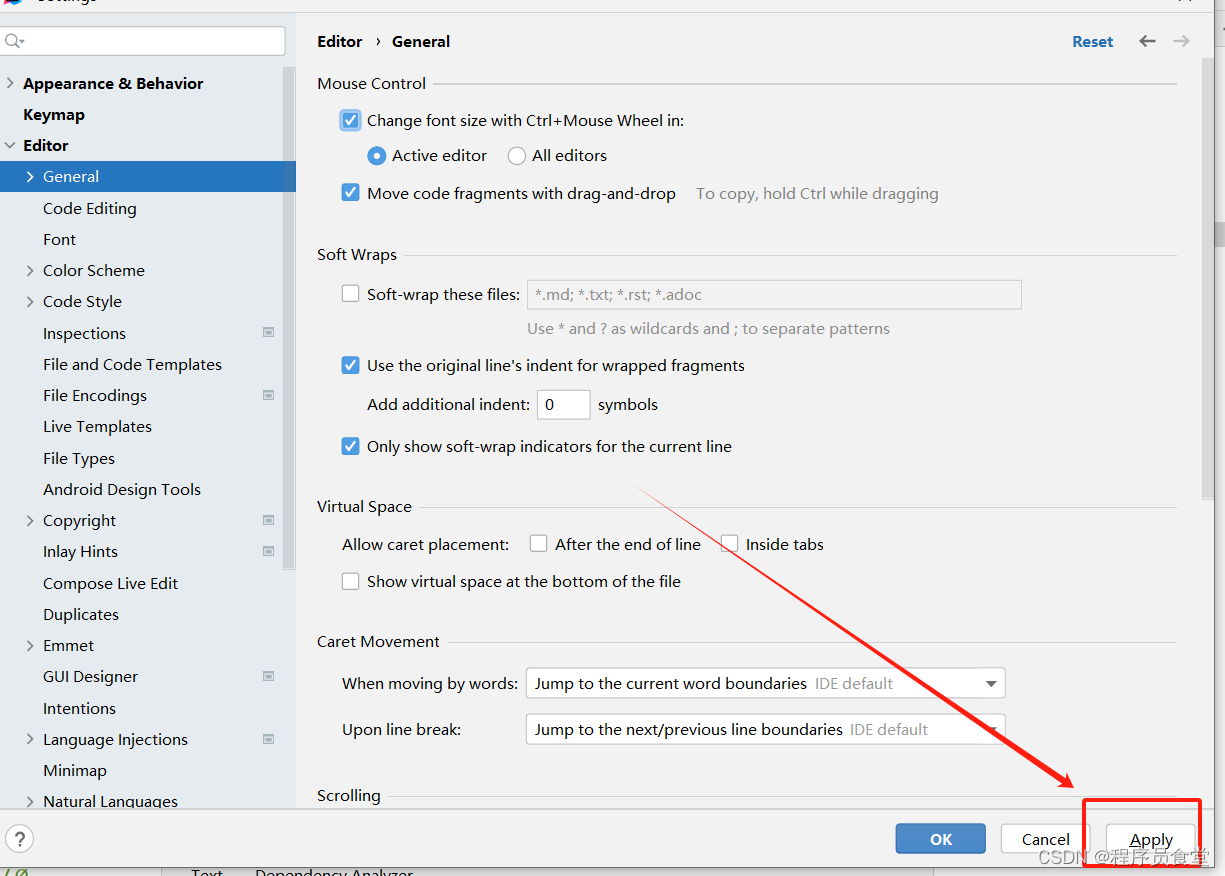Open the help question mark button
Image resolution: width=1225 pixels, height=876 pixels.
tap(19, 839)
